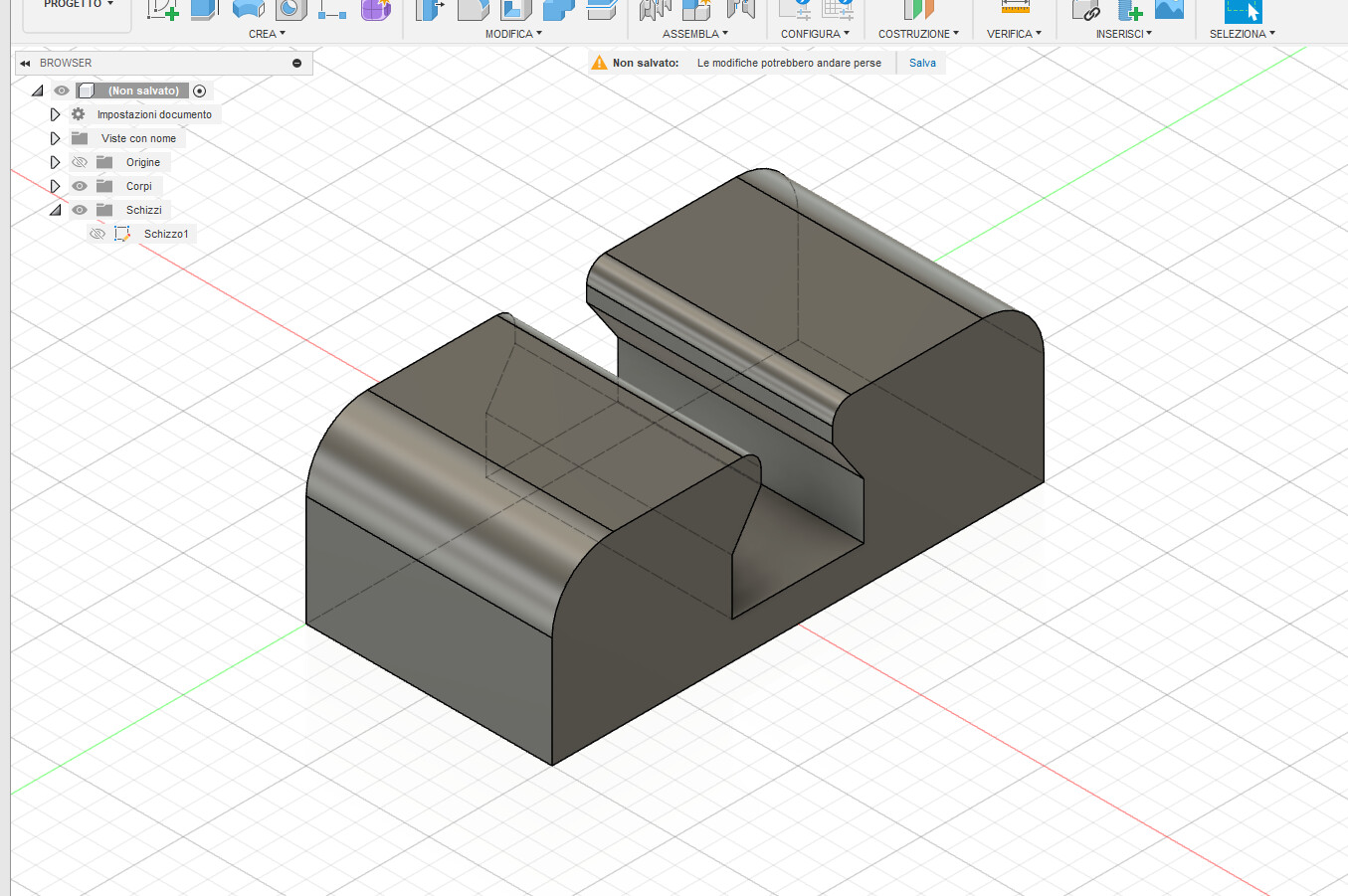The image size is (1348, 896).
Task: Click the Salva link to save changes
Action: (921, 63)
